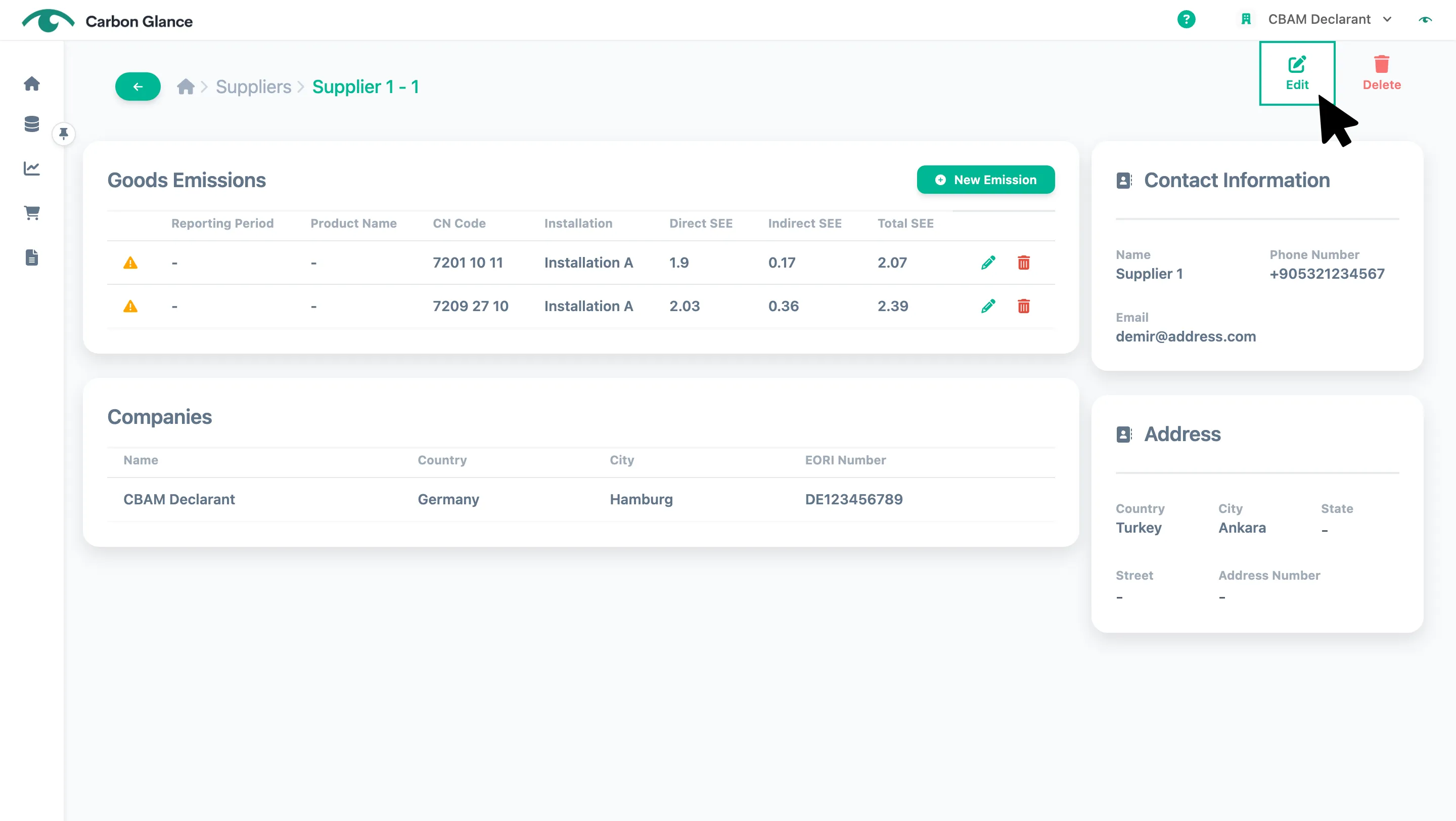
Task: Click the building icon beside CBAM Declarant
Action: click(1246, 19)
